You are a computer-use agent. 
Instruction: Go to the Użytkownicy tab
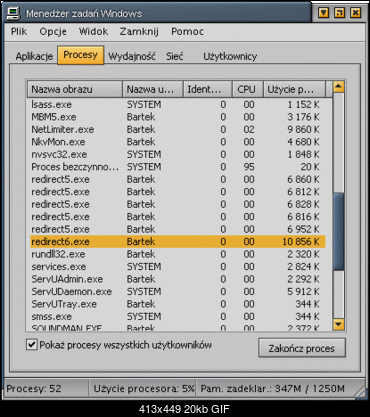[x=230, y=56]
